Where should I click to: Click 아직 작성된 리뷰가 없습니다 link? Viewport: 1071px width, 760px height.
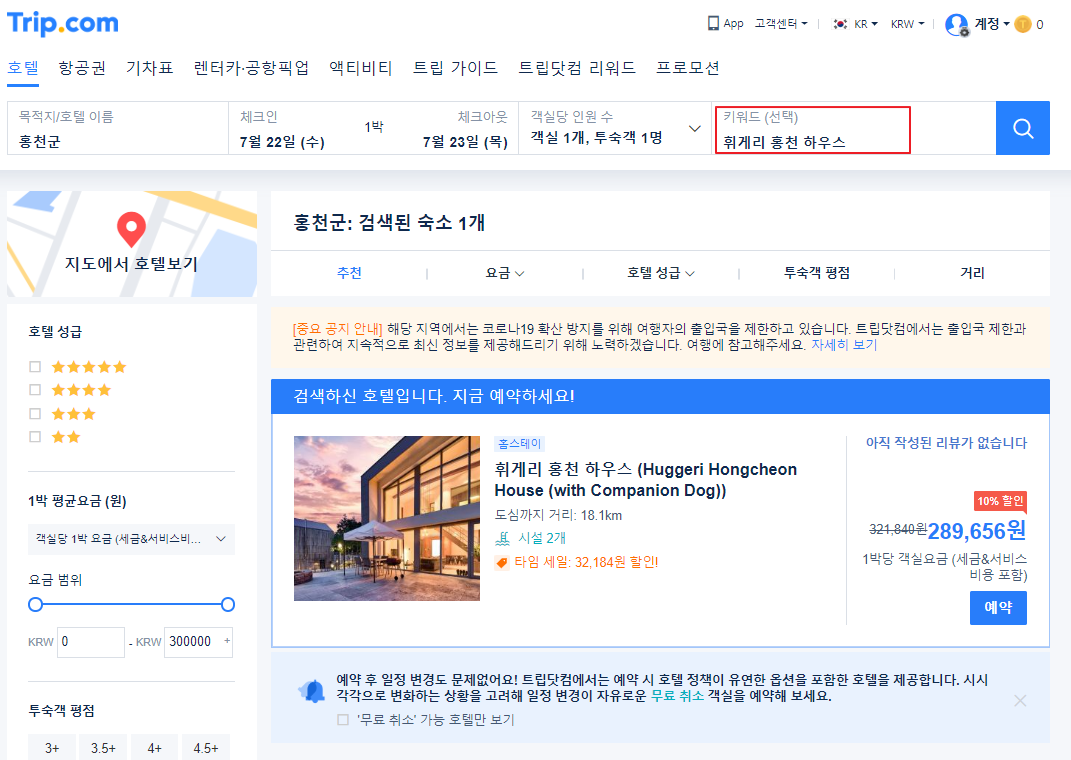(x=946, y=443)
